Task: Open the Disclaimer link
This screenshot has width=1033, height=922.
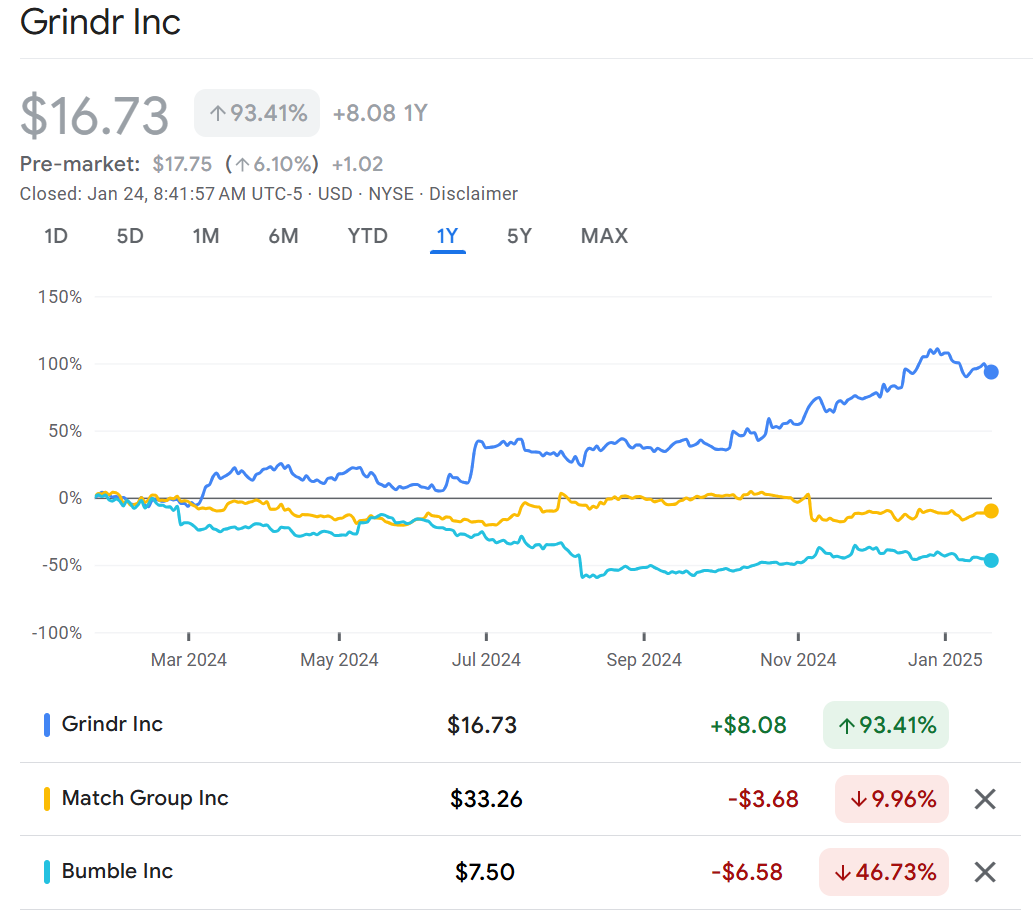Action: pos(473,194)
